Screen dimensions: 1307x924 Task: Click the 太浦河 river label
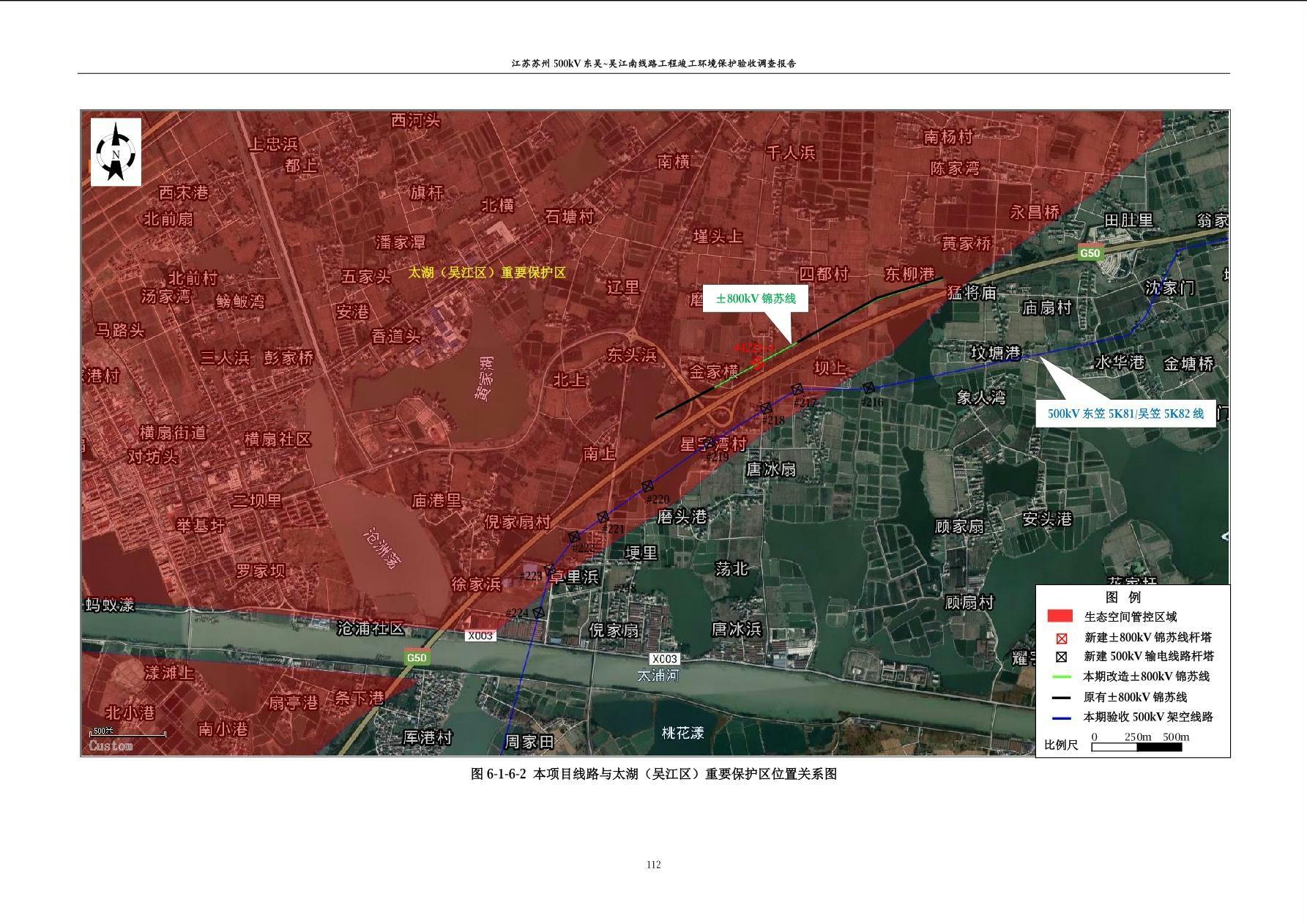click(658, 675)
